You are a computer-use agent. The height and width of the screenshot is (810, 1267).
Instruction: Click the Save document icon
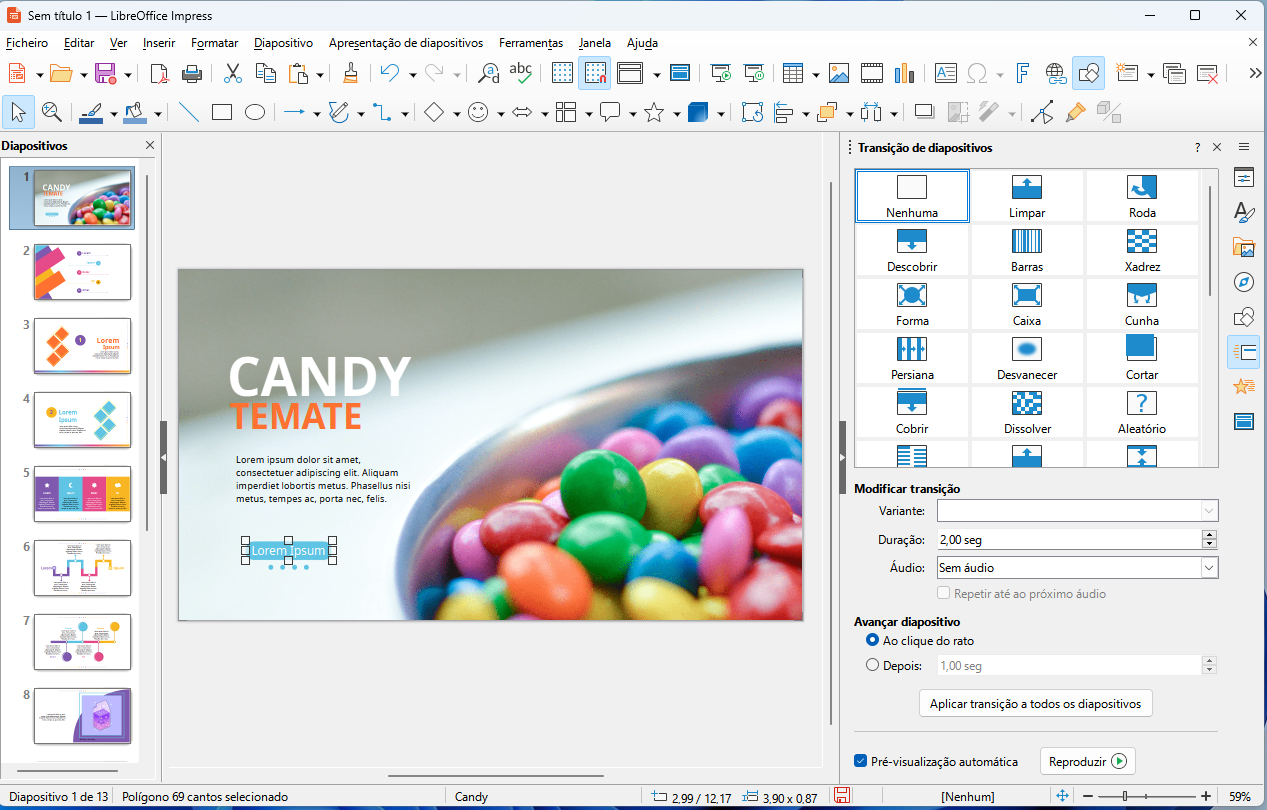pyautogui.click(x=105, y=73)
